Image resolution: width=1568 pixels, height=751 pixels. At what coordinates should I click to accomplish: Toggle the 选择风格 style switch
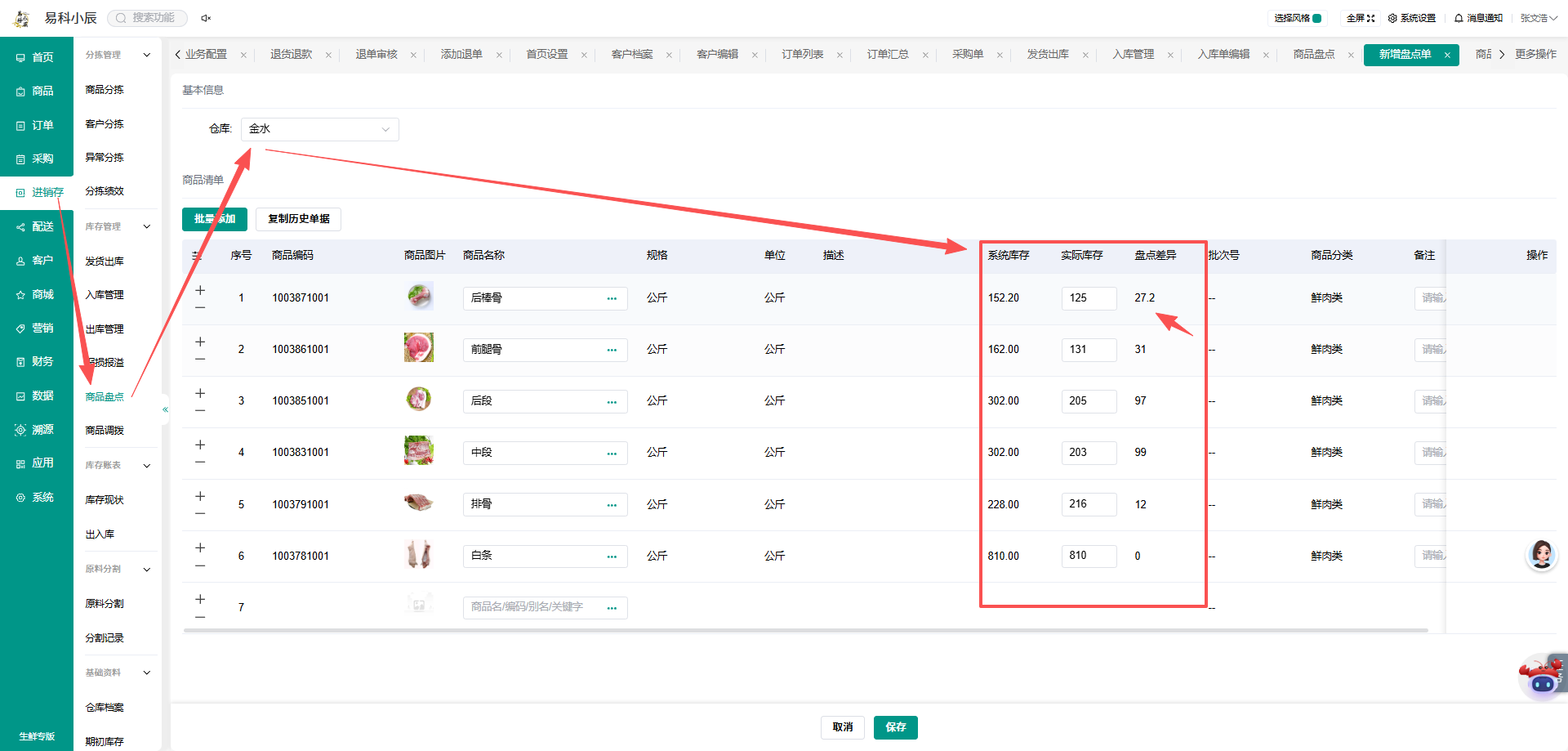(x=1316, y=18)
